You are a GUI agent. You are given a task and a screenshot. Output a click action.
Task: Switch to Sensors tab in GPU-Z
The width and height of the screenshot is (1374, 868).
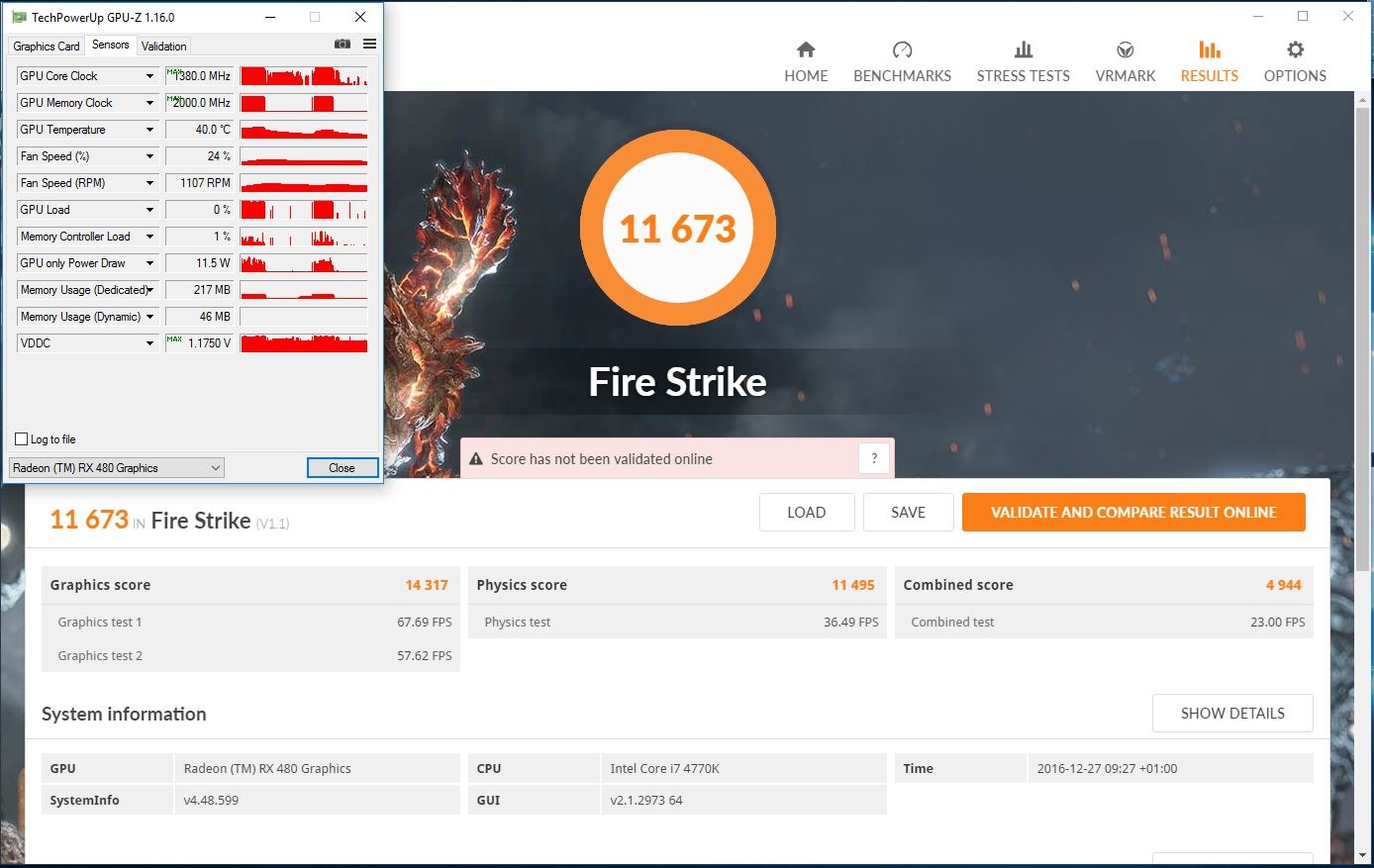[x=111, y=45]
